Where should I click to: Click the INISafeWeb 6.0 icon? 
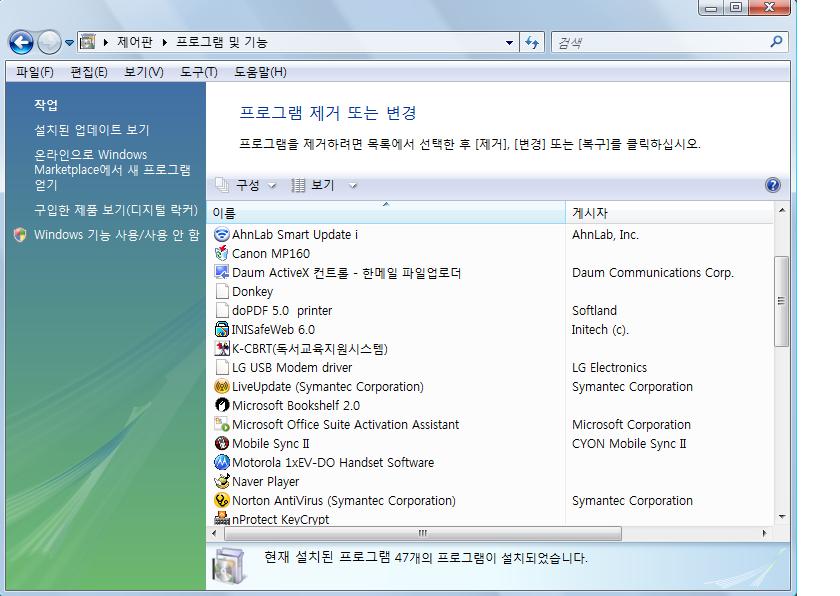click(221, 329)
